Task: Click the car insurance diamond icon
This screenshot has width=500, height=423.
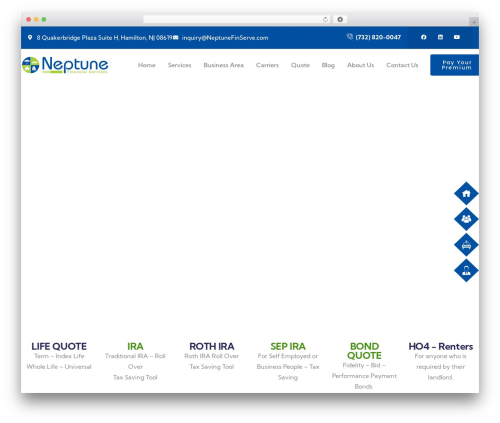Action: tap(466, 245)
